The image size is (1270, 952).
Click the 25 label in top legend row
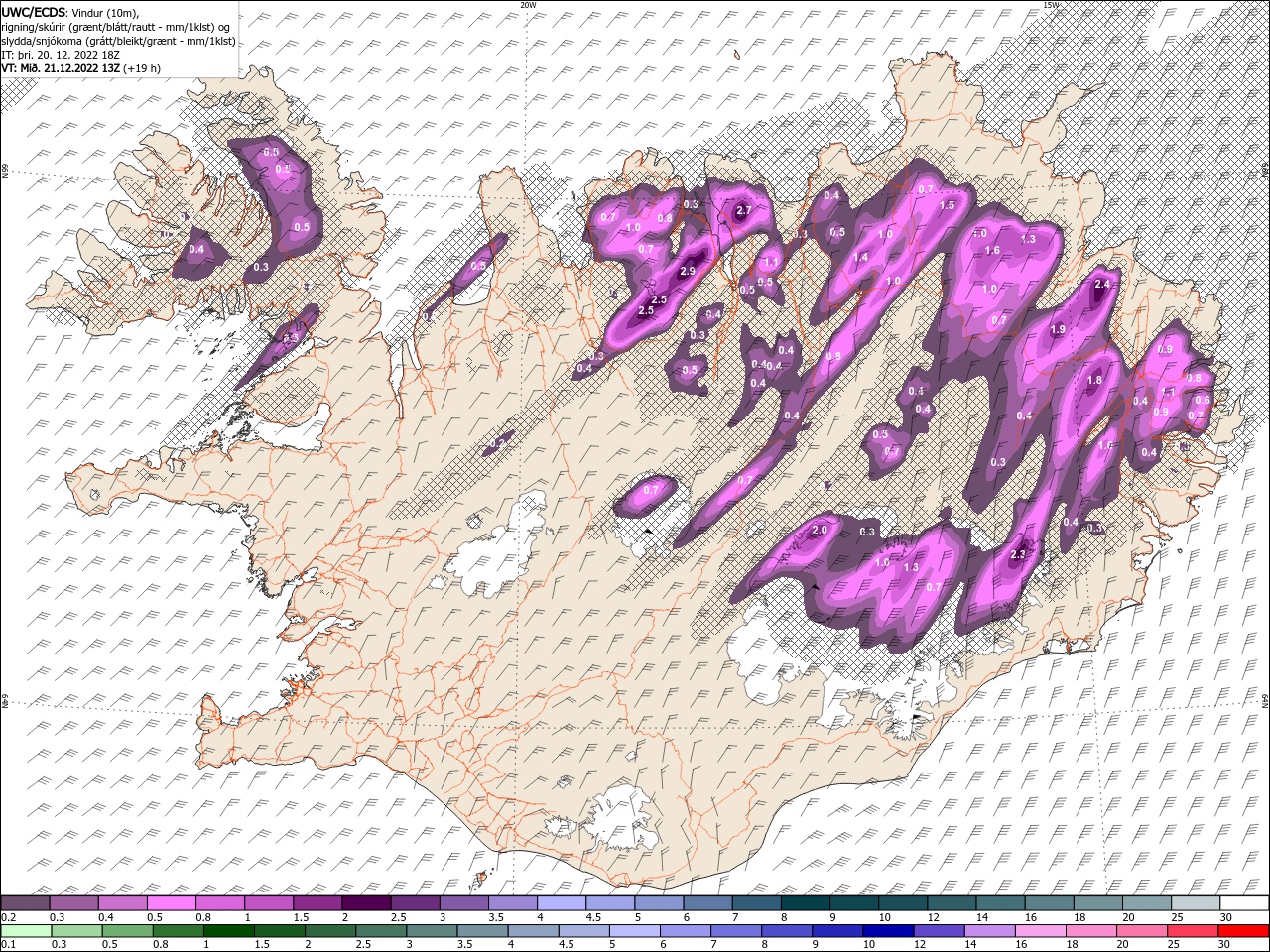pos(1177,917)
